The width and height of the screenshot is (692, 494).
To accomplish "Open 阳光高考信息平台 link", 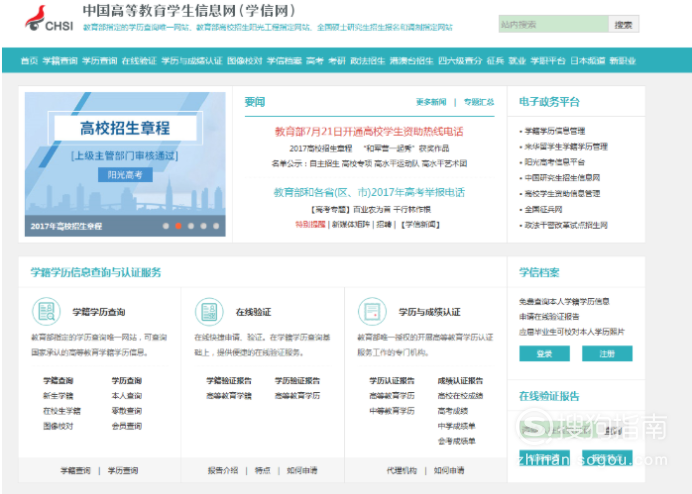I will pyautogui.click(x=555, y=162).
